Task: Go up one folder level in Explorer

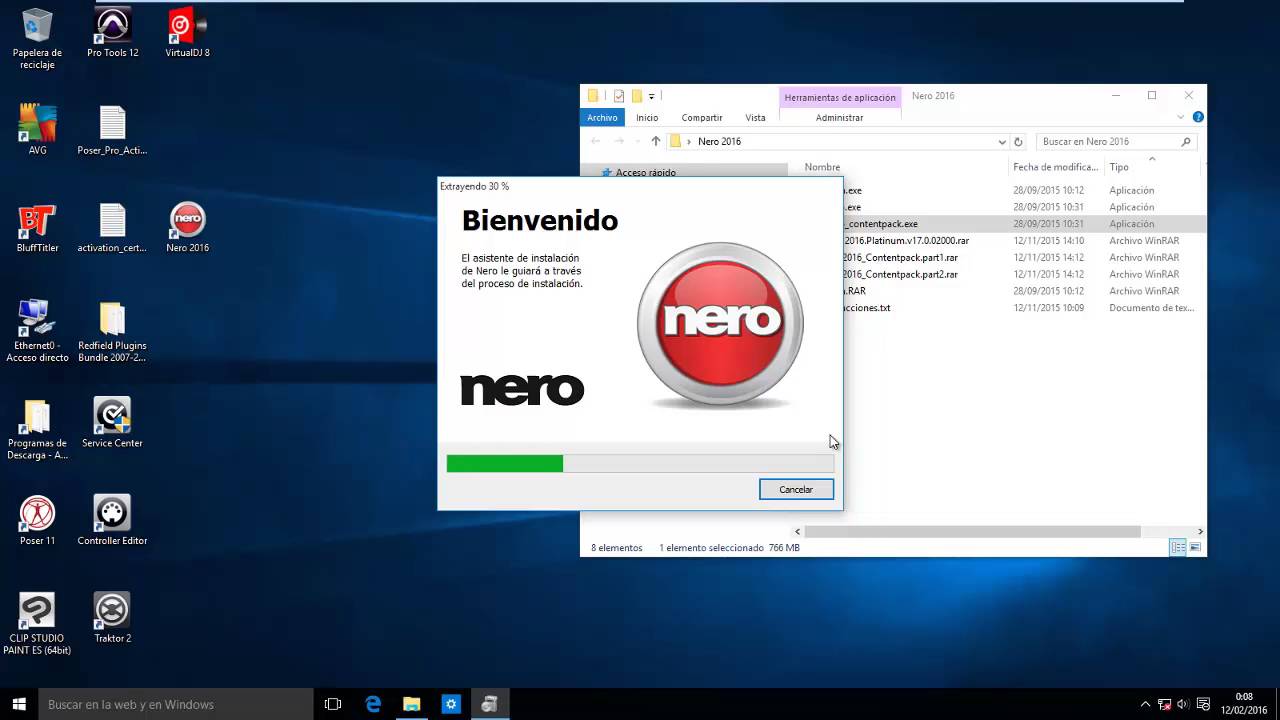Action: coord(656,142)
